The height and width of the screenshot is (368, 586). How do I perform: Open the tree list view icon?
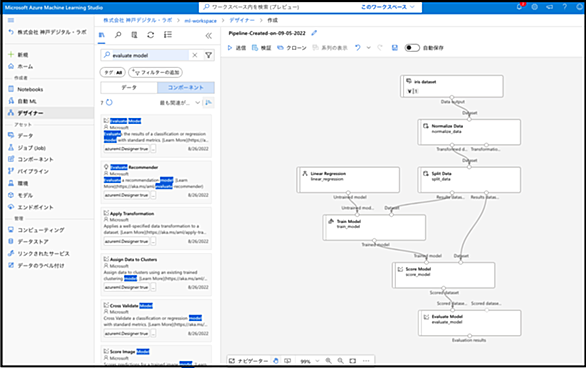[x=168, y=35]
